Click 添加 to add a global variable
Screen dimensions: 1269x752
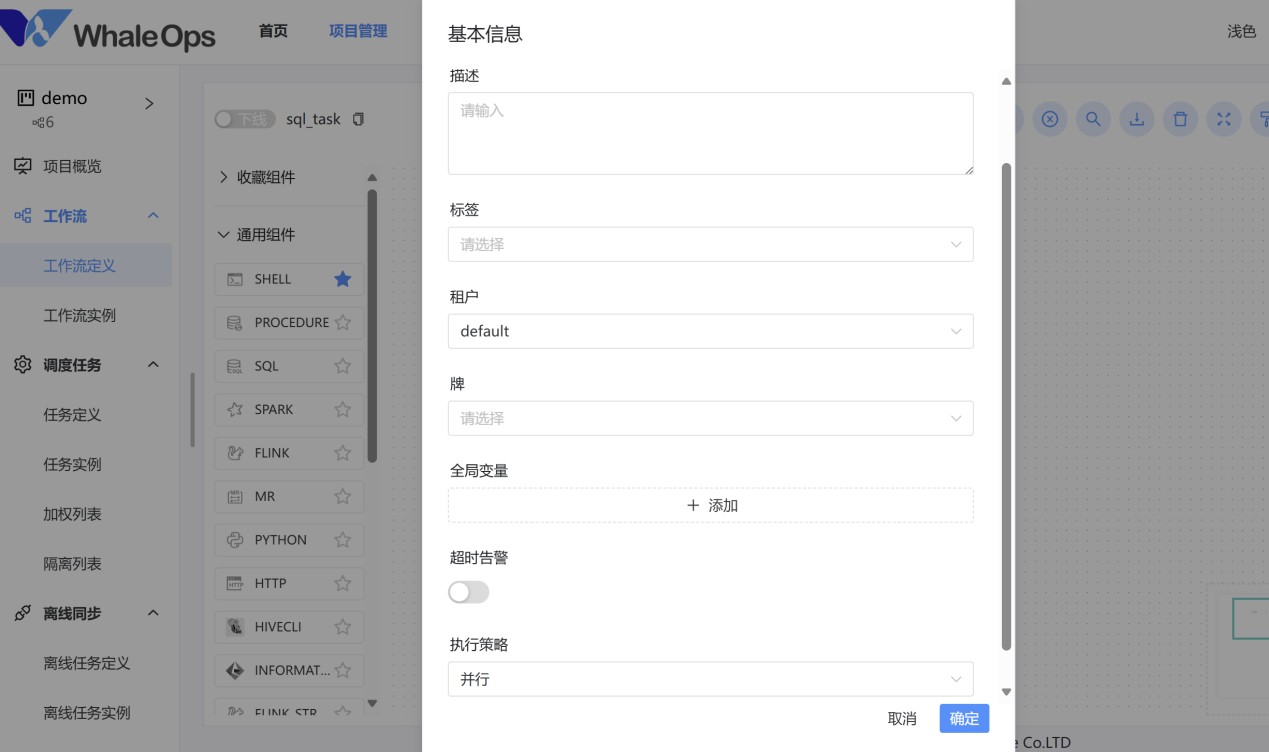click(710, 505)
